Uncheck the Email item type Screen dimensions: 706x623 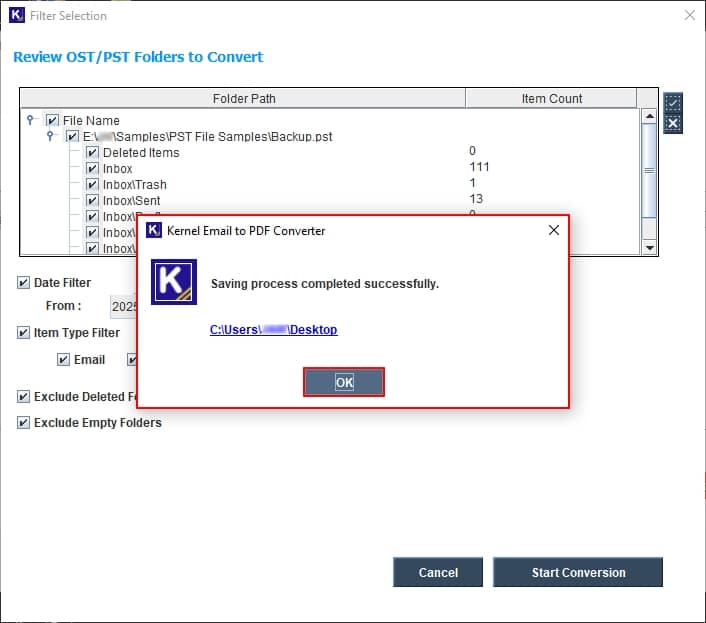tap(63, 359)
